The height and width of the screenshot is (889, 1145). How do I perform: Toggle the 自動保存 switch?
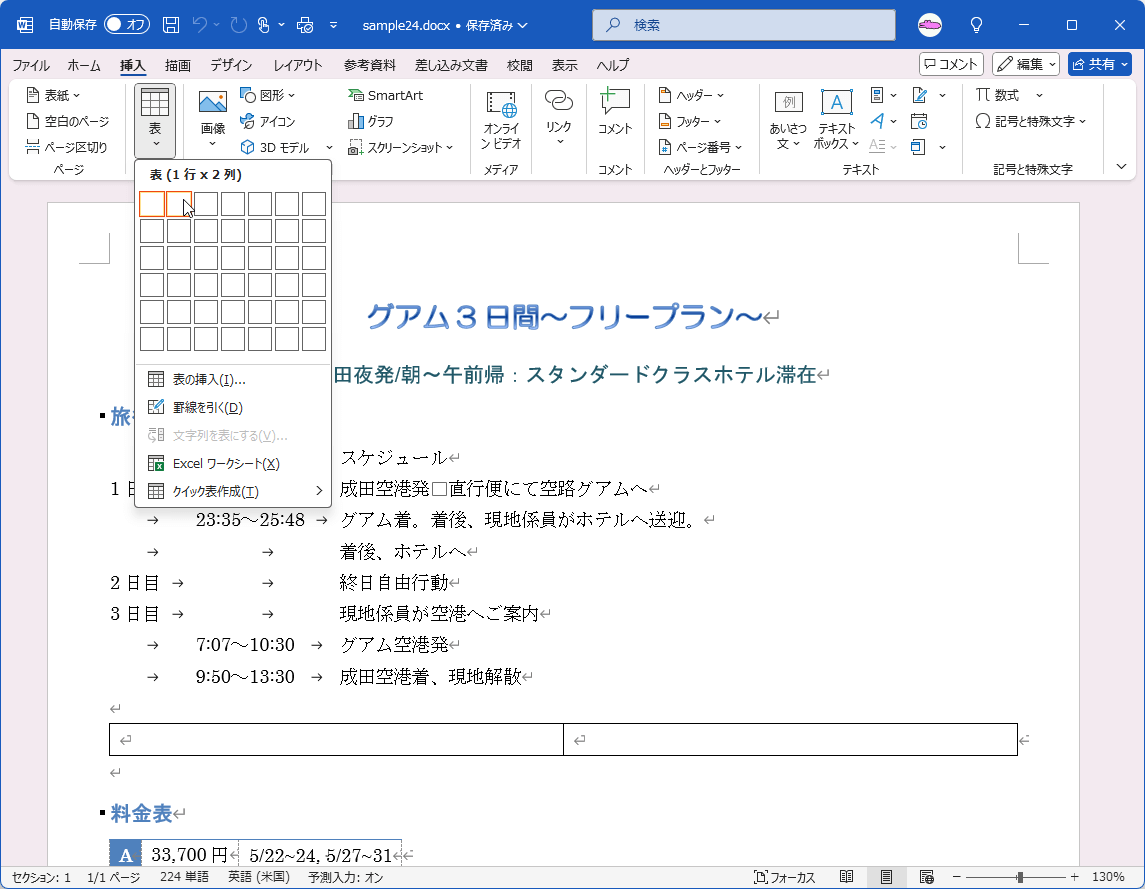pyautogui.click(x=126, y=25)
